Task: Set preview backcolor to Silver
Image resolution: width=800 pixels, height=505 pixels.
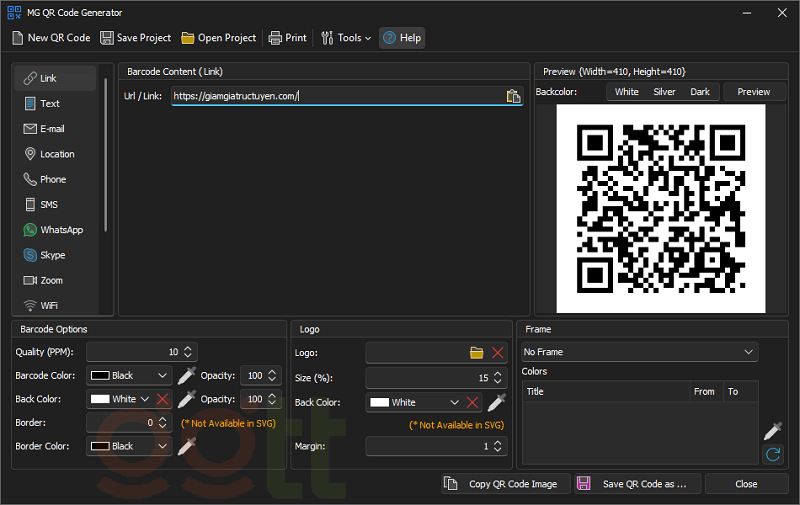Action: pyautogui.click(x=664, y=92)
